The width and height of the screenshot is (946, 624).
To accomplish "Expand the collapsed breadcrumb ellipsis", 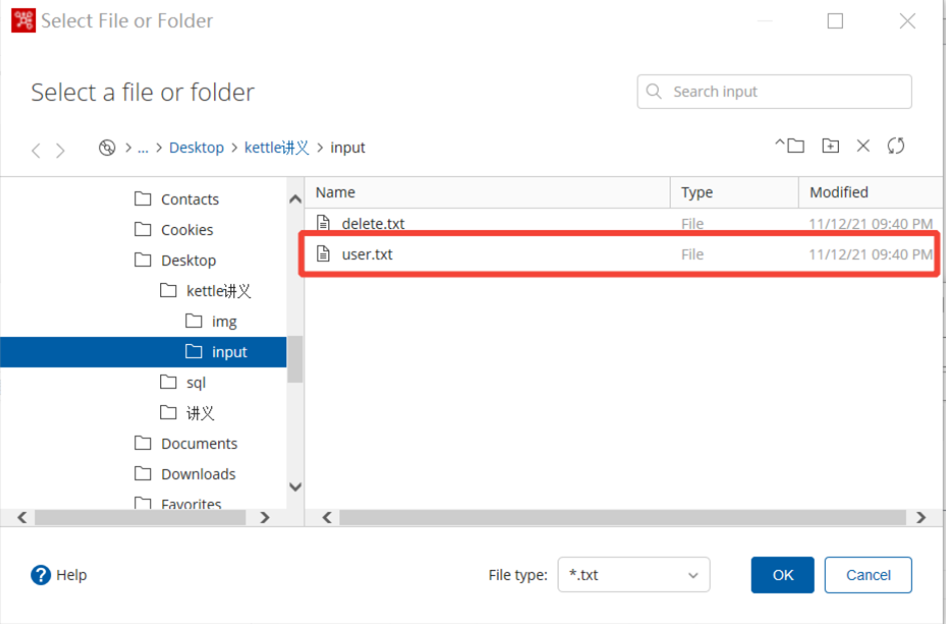I will pos(143,148).
